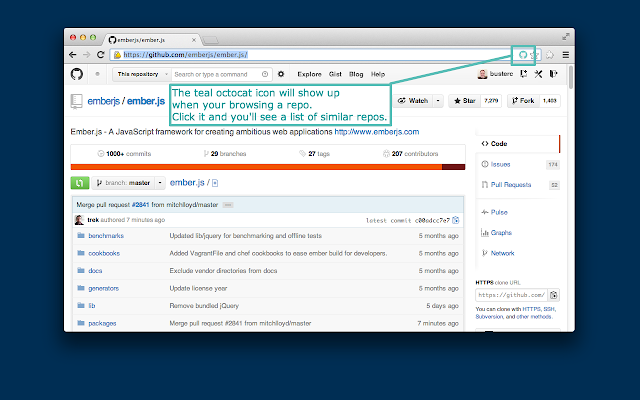The image size is (640, 400).
Task: Open pull request #2841 link in commit header
Action: [140, 205]
